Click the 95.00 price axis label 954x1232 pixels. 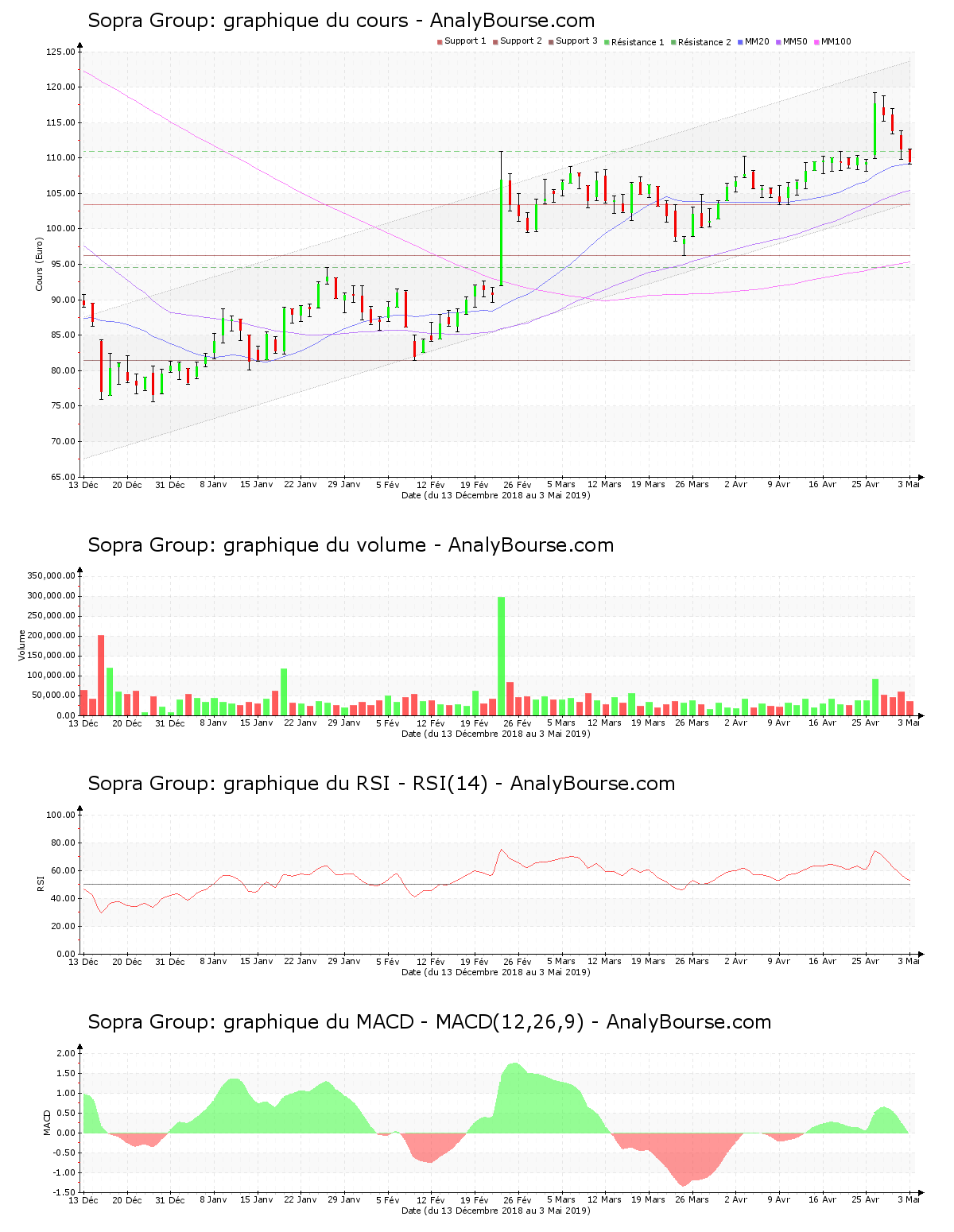point(63,265)
